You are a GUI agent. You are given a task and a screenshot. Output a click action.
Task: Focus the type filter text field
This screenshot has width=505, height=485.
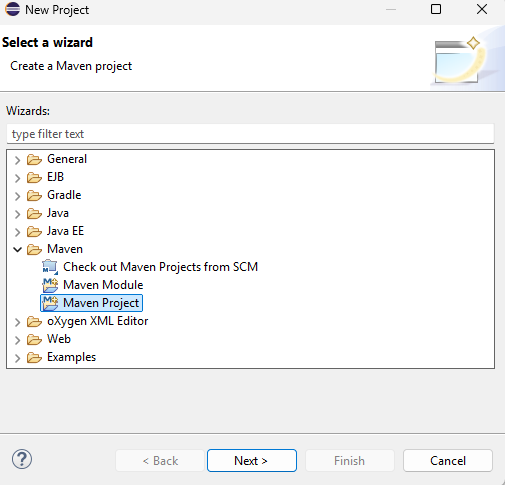click(x=250, y=134)
